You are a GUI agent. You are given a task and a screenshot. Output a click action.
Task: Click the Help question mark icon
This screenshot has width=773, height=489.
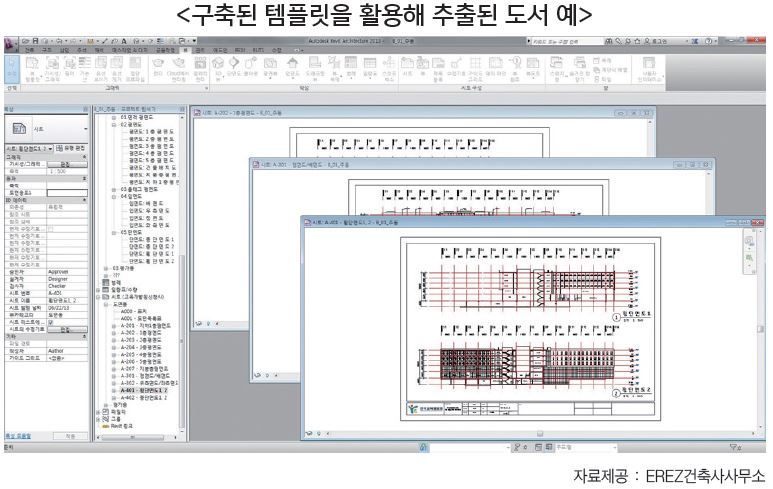pyautogui.click(x=707, y=40)
